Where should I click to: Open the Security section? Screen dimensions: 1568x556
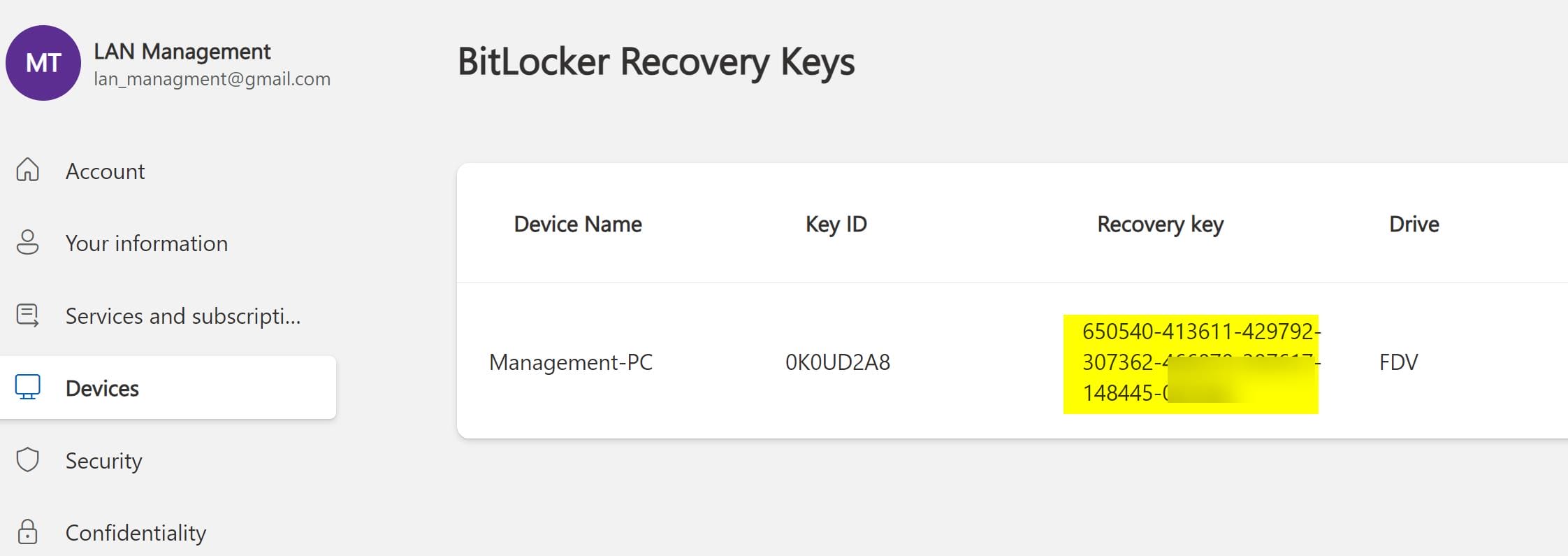[x=104, y=461]
